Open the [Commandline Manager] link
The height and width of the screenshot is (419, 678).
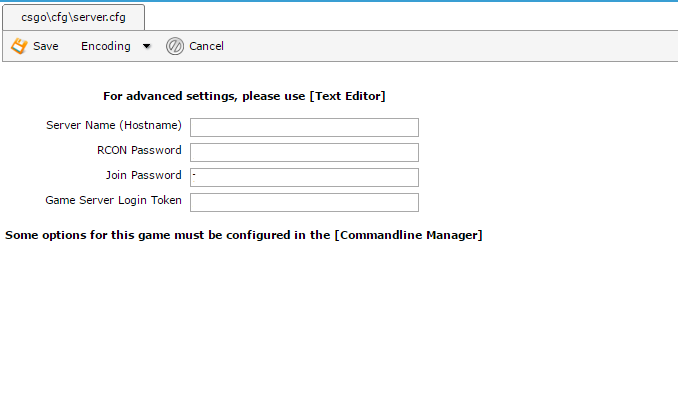[408, 235]
